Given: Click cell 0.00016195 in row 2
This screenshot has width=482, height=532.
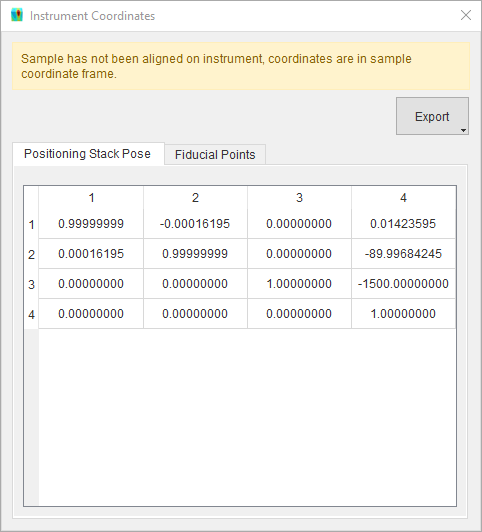Looking at the screenshot, I should click(91, 254).
